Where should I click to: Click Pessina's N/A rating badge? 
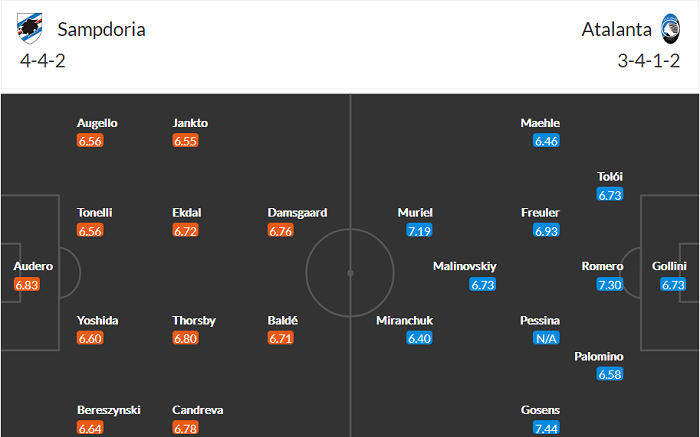point(546,339)
